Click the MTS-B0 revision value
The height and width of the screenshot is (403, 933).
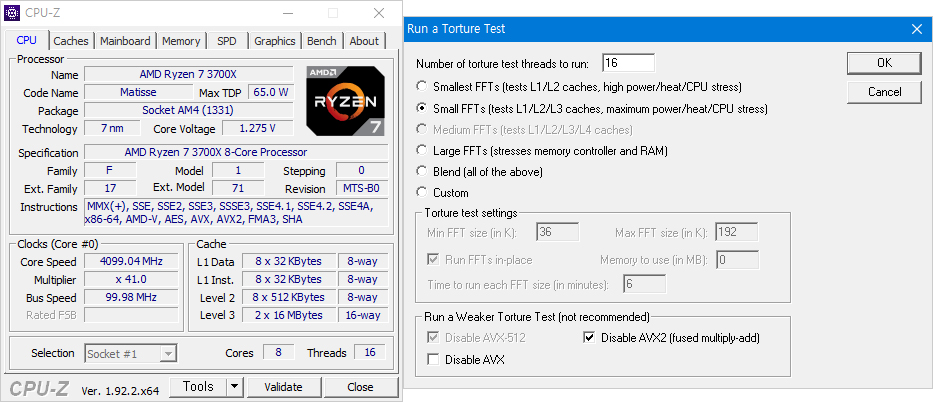(362, 188)
